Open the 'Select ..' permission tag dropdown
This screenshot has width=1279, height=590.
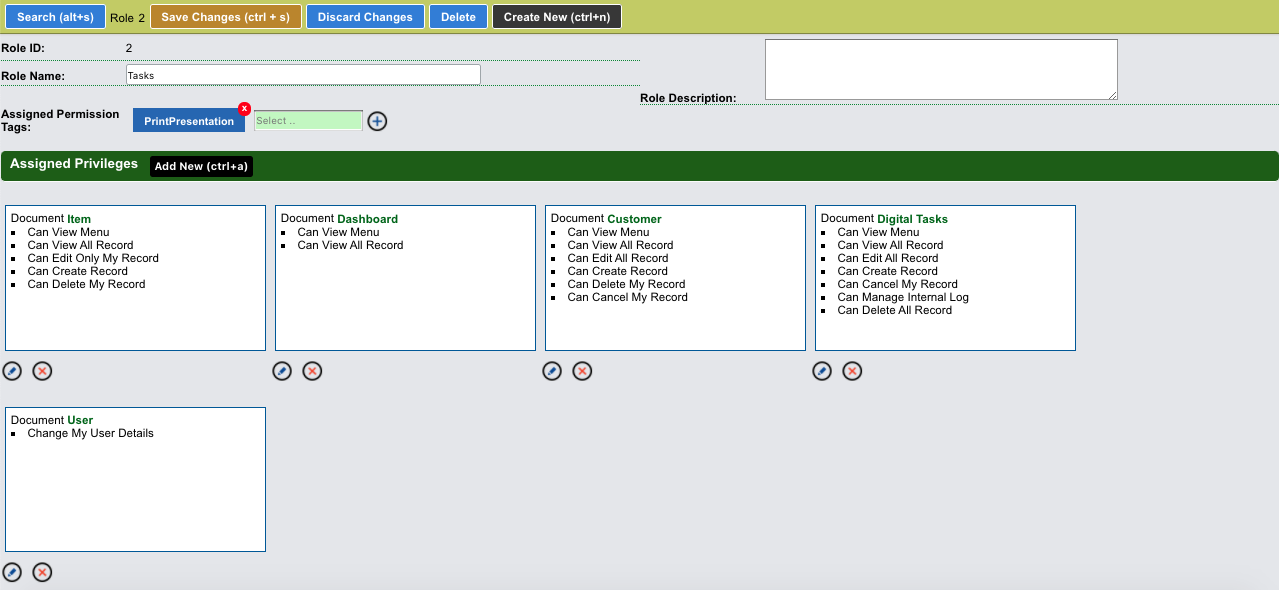[x=307, y=119]
